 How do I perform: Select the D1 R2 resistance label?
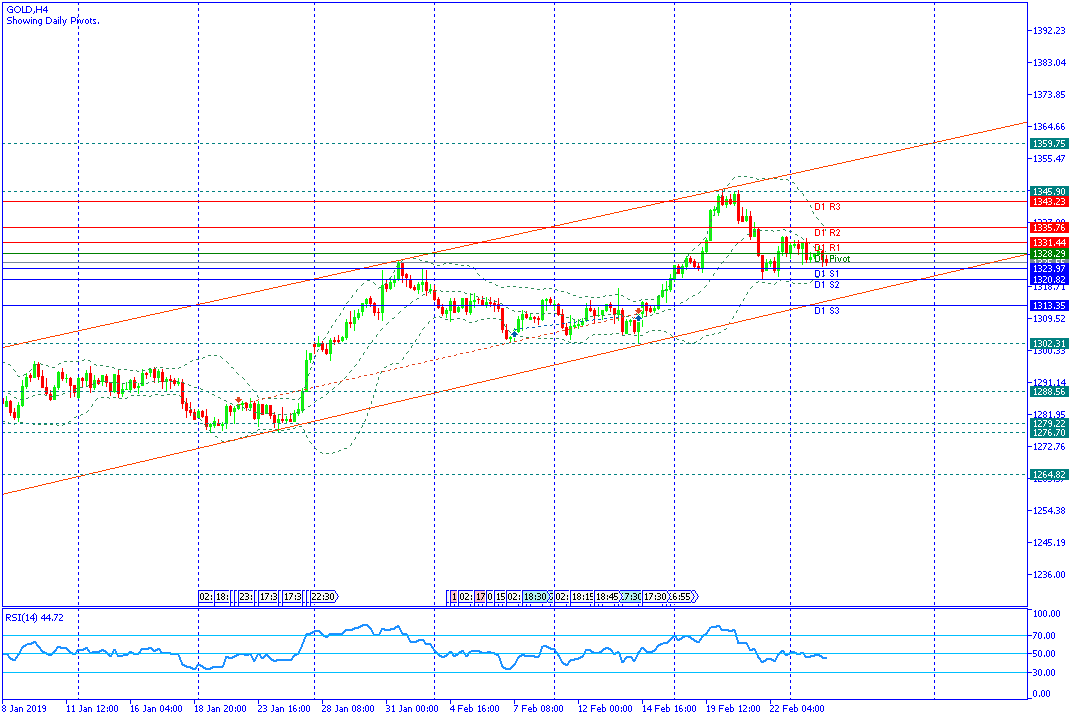coord(827,233)
